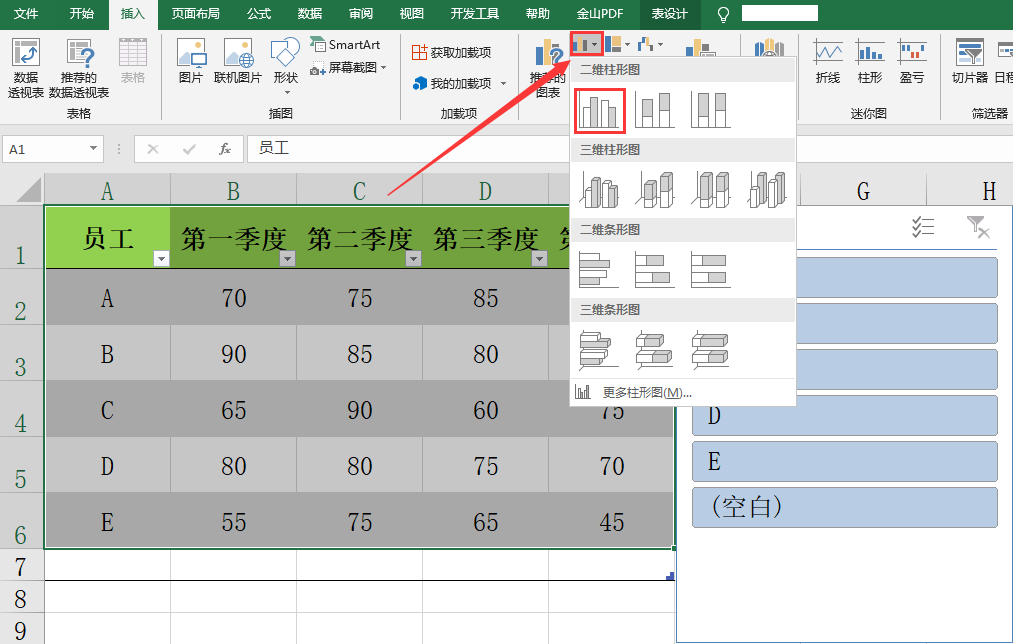The image size is (1013, 644).
Task: Select slicer item E
Action: (x=845, y=461)
